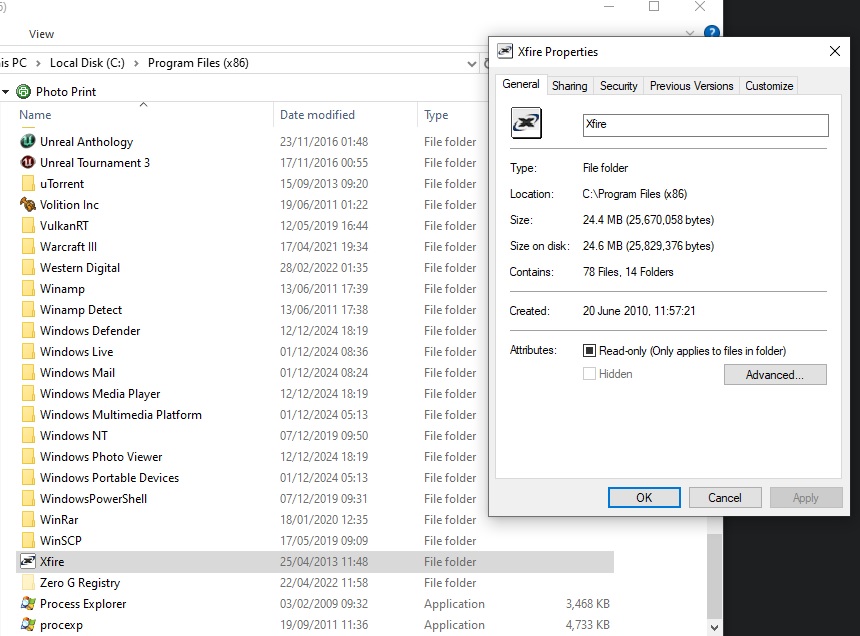Select the Windows Photo Viewer folder name
The height and width of the screenshot is (636, 860).
pyautogui.click(x=101, y=457)
